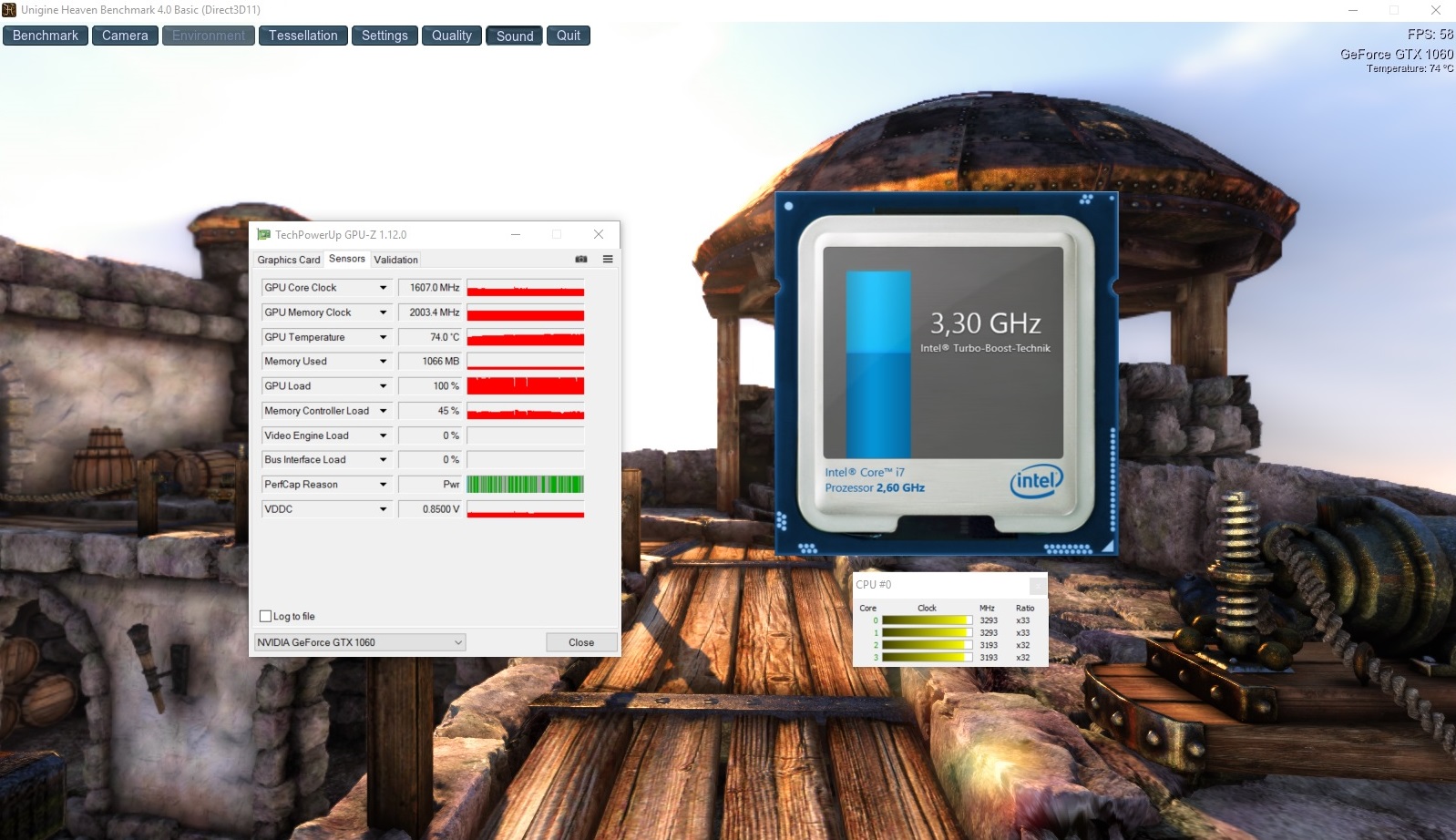The image size is (1456, 840).
Task: Enable the Log to file checkbox
Action: tap(266, 616)
